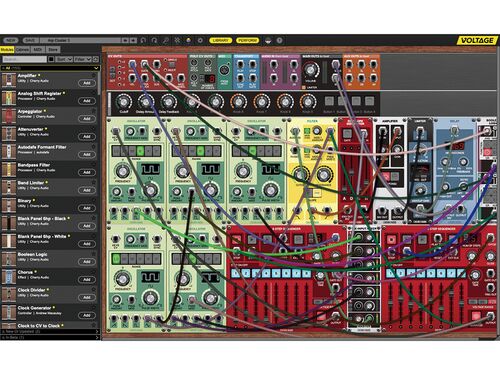
Task: Open the Filter dropdown
Action: [82, 59]
